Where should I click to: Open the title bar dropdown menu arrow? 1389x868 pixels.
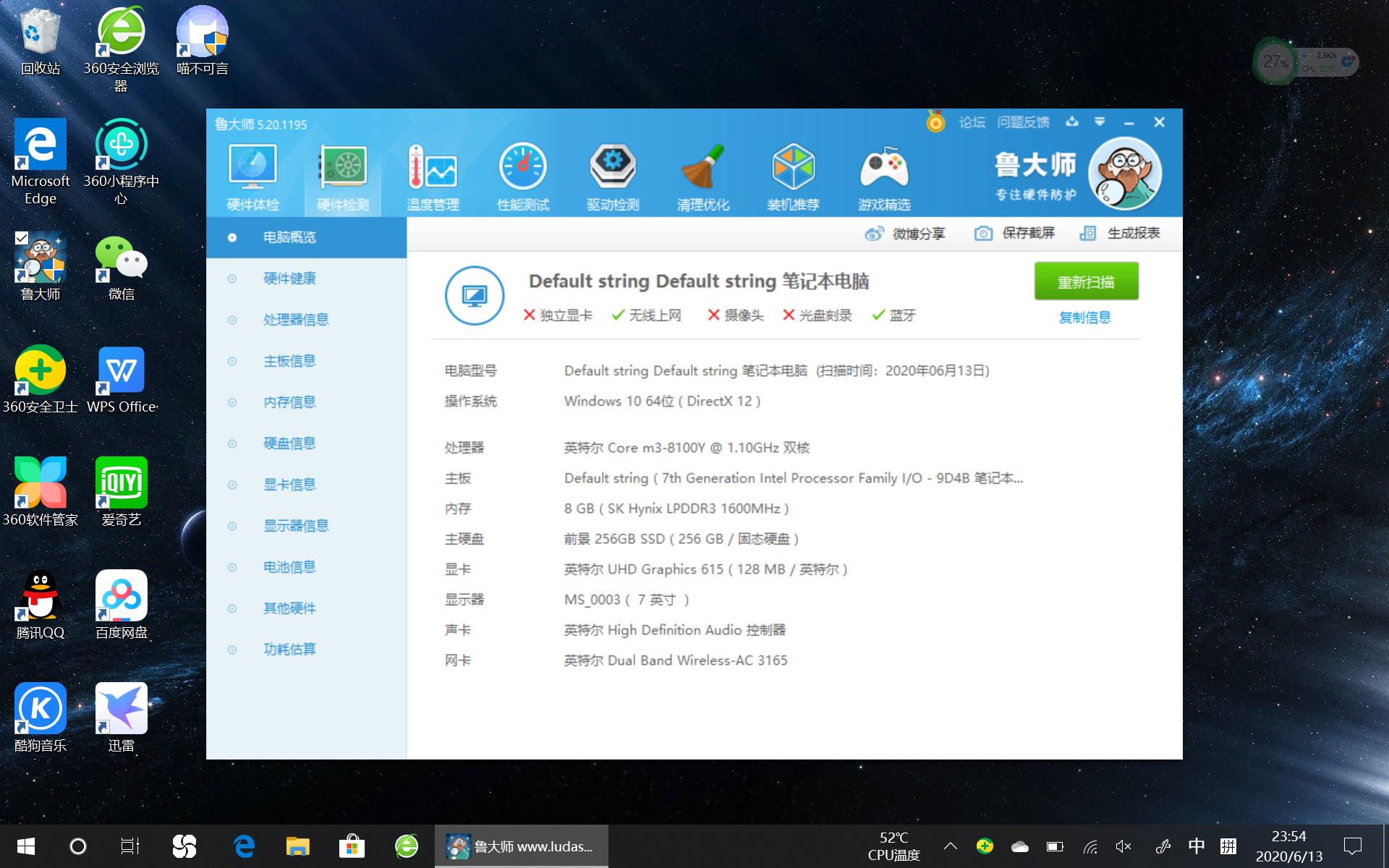pyautogui.click(x=1100, y=122)
